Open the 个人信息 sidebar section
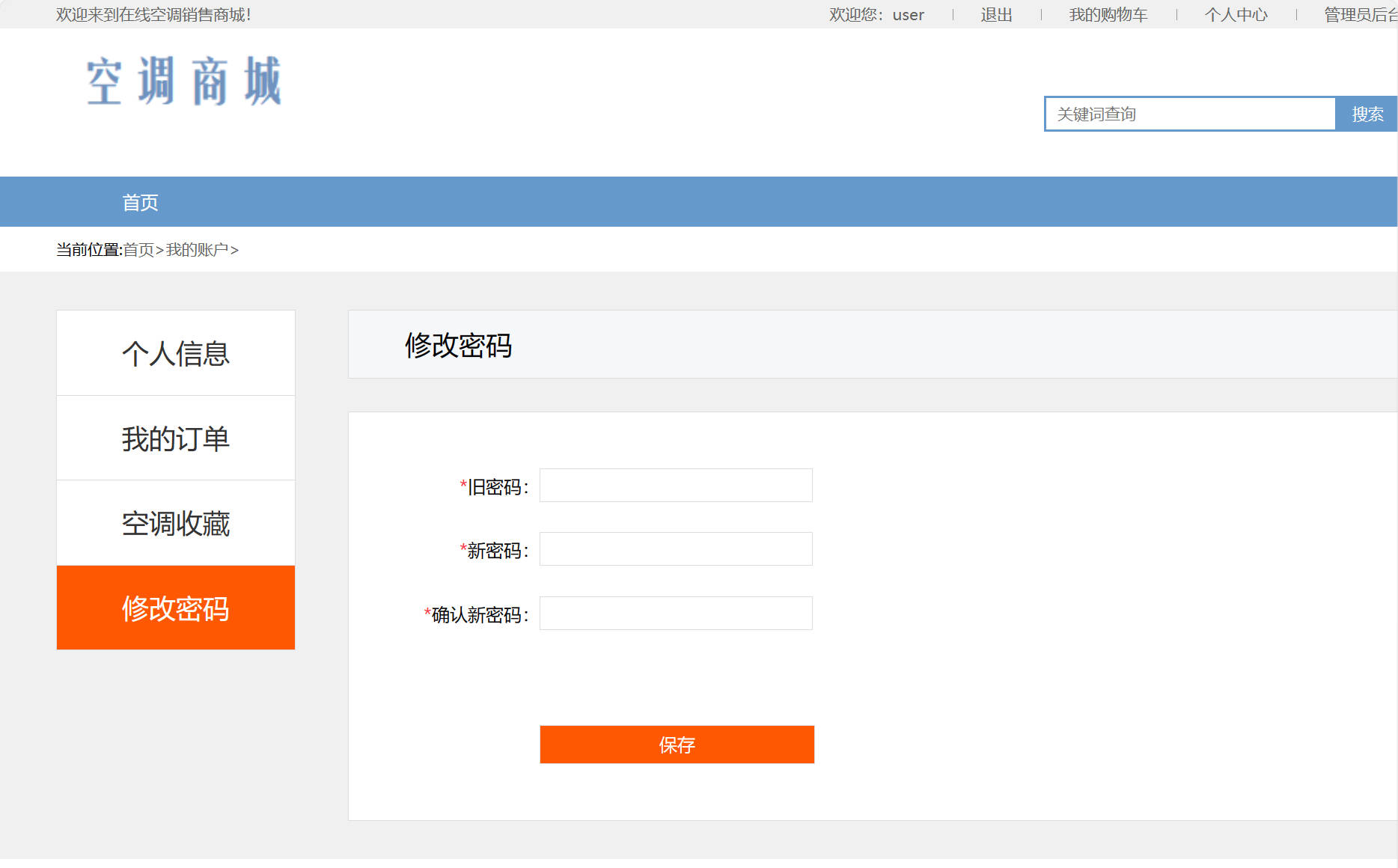1398x868 pixels. point(175,352)
